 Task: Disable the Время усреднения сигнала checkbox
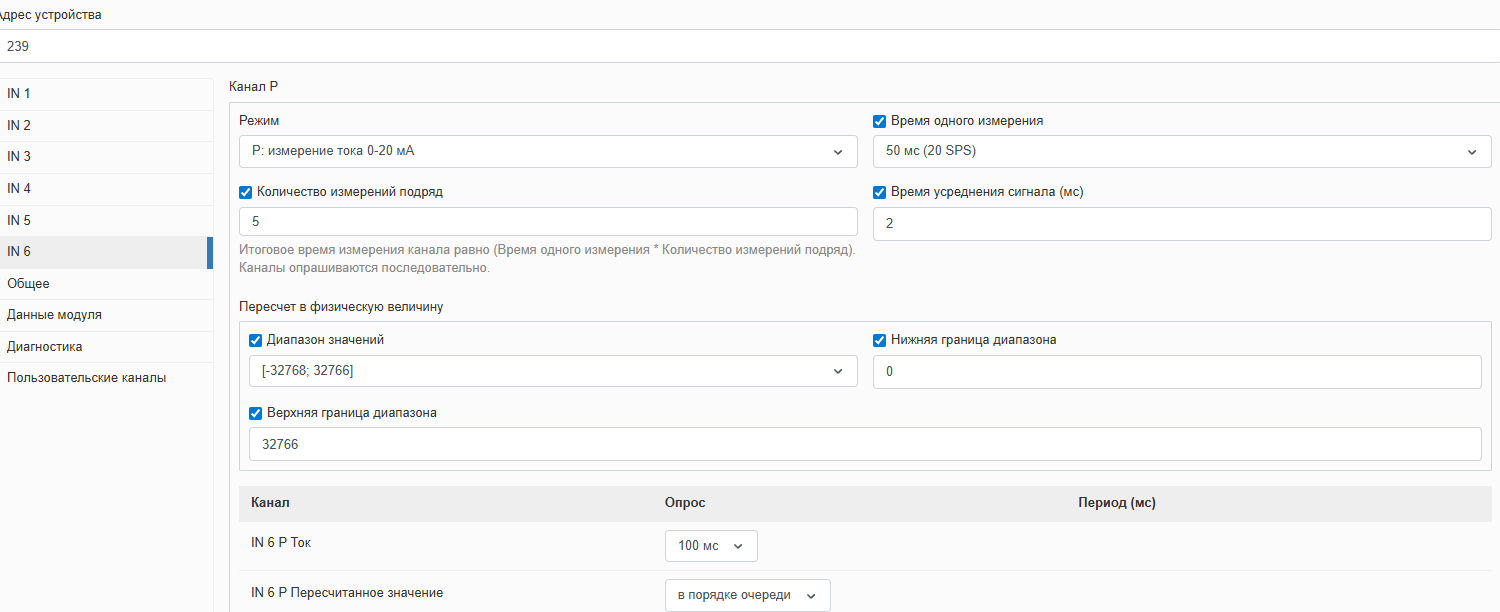click(880, 193)
